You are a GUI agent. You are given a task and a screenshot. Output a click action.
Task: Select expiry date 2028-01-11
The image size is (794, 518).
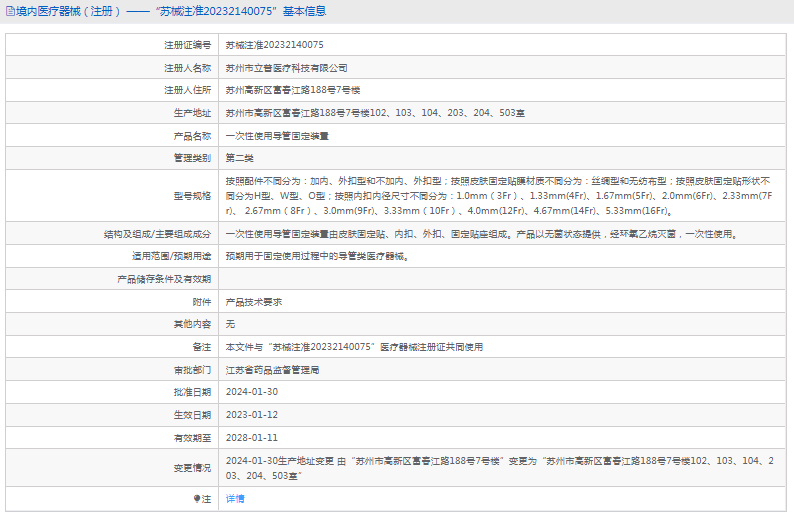(x=252, y=438)
